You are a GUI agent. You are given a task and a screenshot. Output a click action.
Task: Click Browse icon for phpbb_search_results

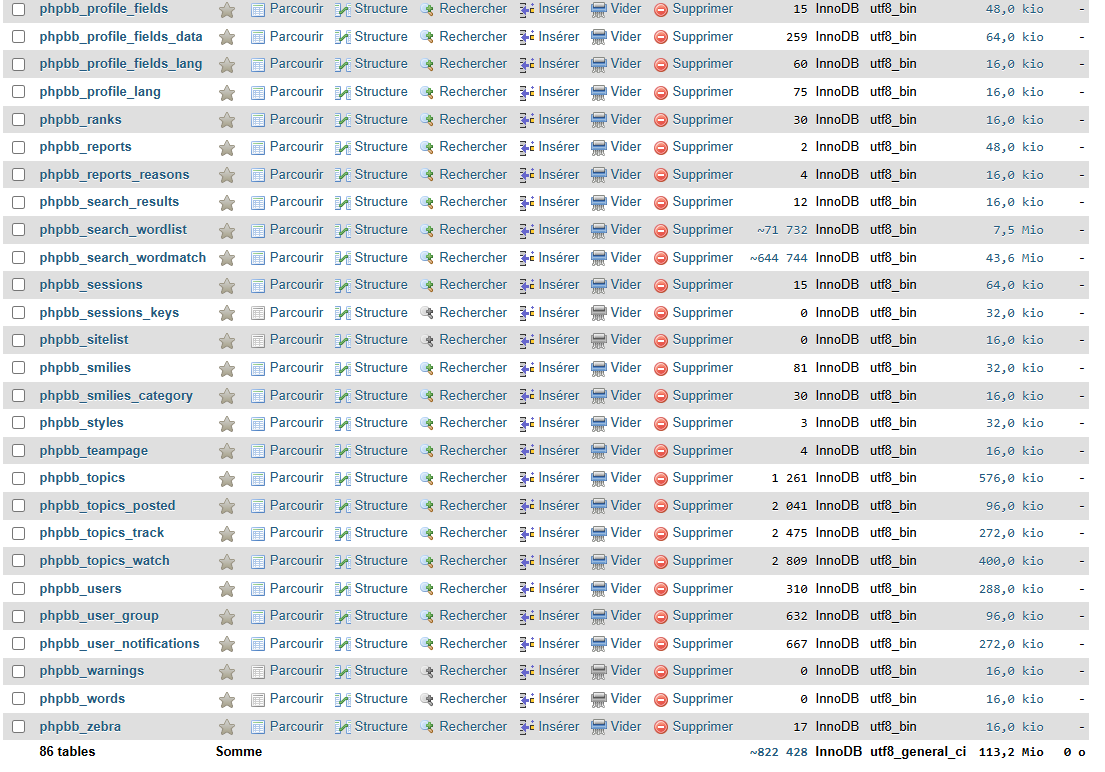point(258,203)
